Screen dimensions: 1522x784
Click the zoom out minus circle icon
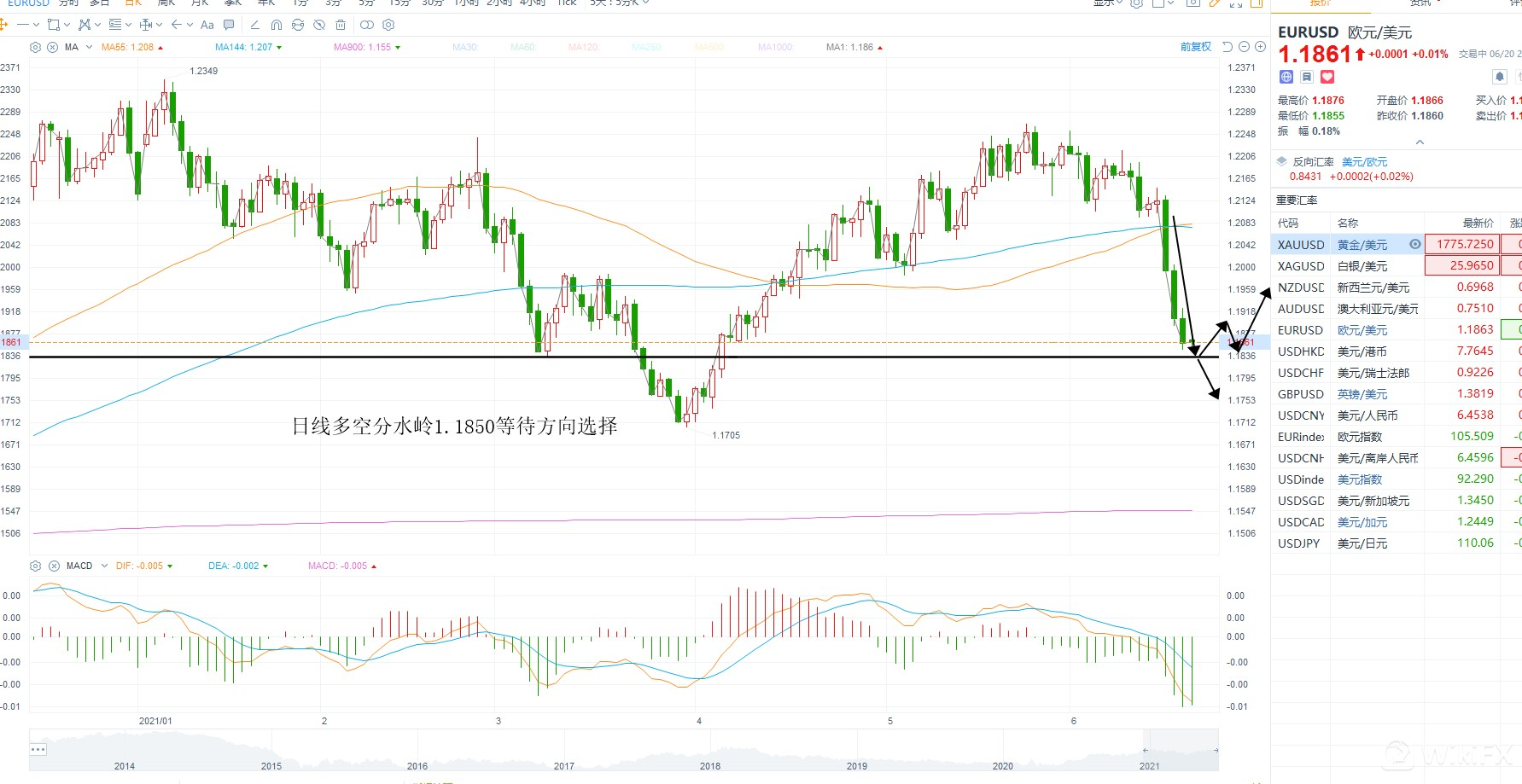pyautogui.click(x=1244, y=47)
